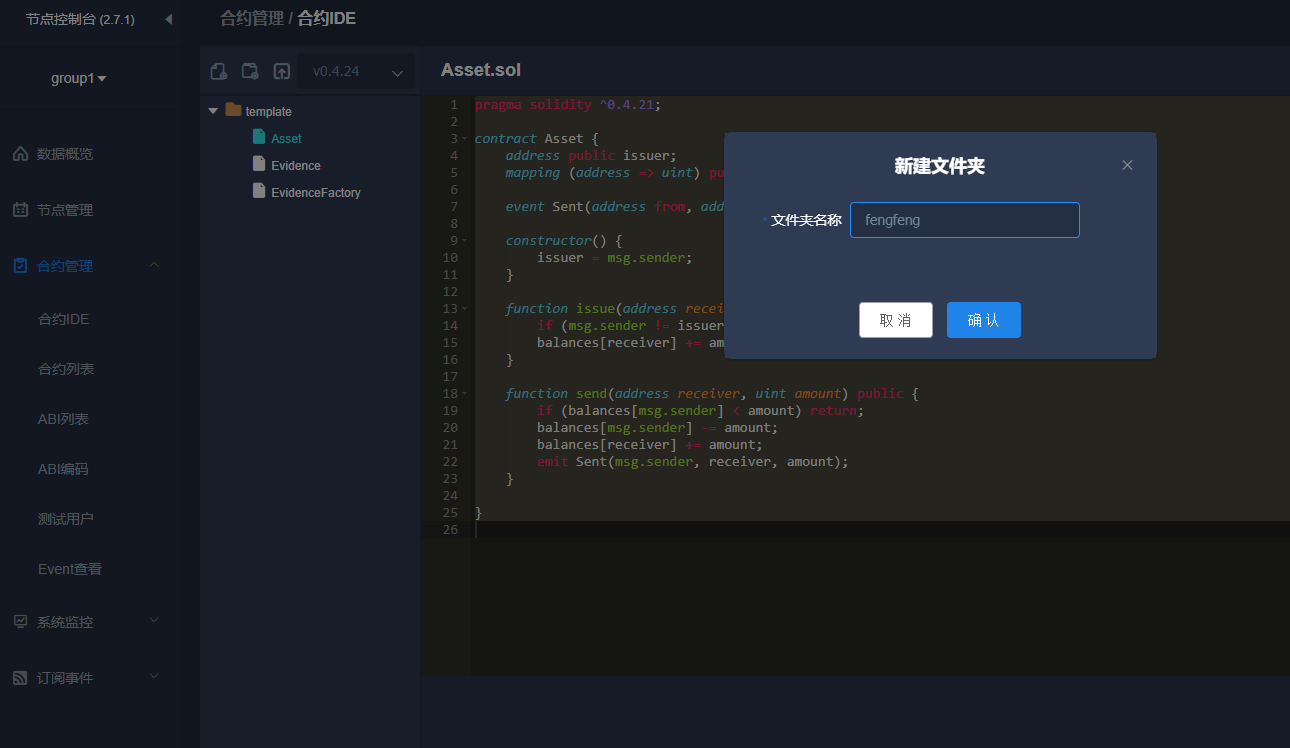
Task: Click the template folder icon
Action: click(x=233, y=110)
